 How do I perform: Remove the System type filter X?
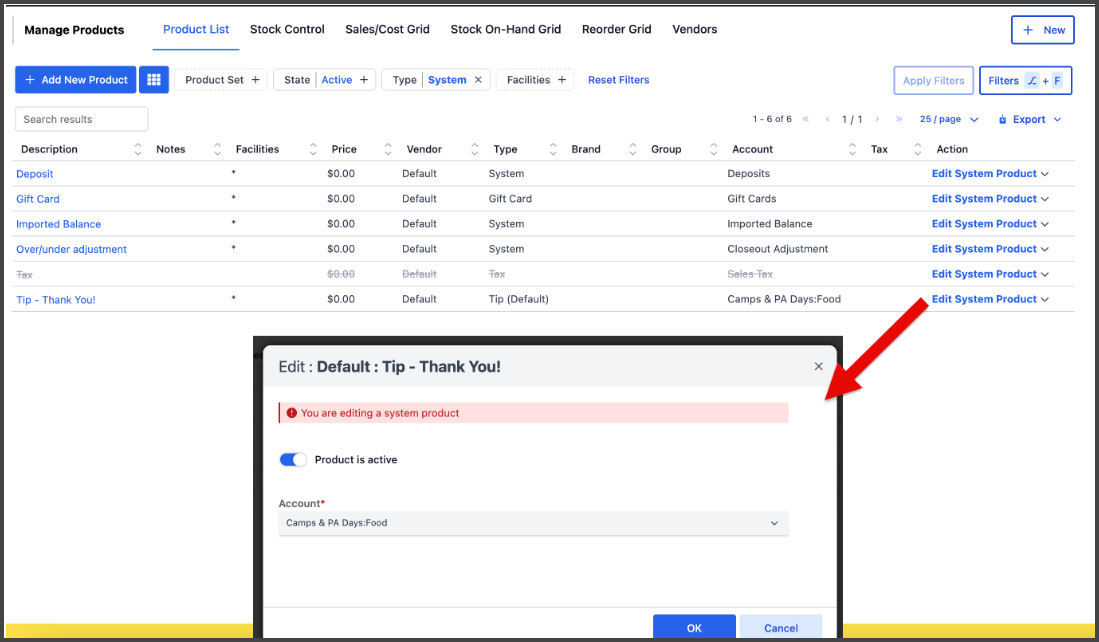point(478,80)
